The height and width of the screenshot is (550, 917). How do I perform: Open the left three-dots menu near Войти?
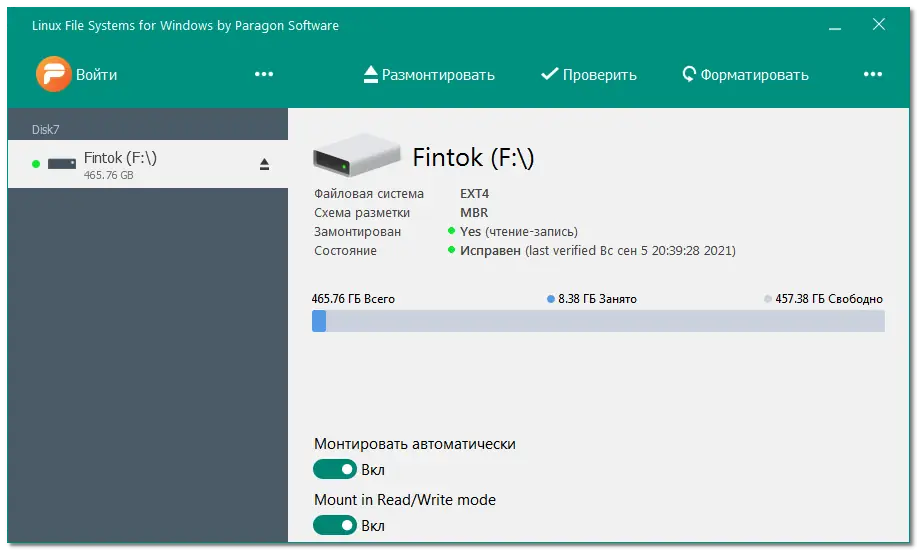point(264,74)
